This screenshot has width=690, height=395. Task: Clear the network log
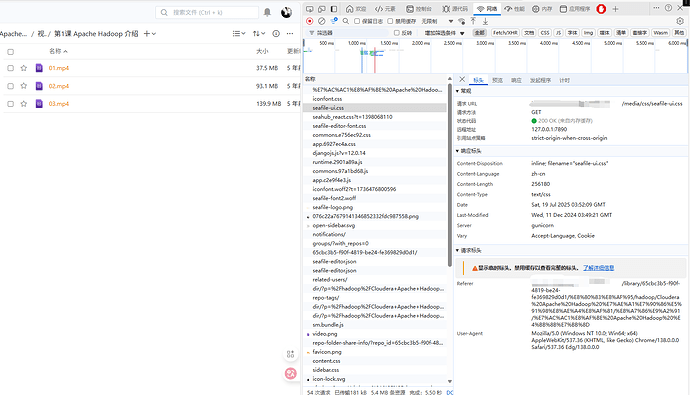tap(322, 21)
